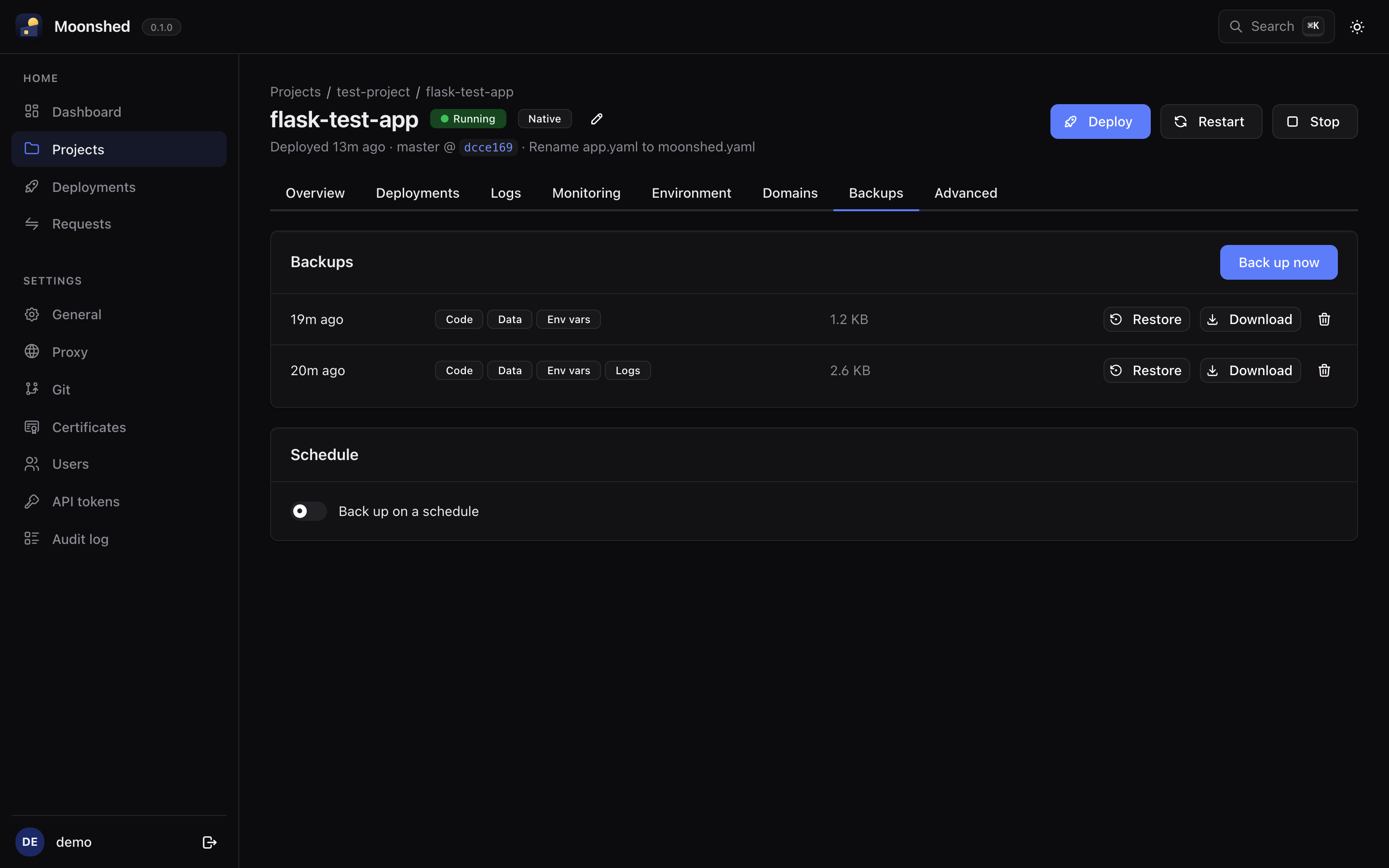The width and height of the screenshot is (1389, 868).
Task: Delete the 20m ago backup with trash icon
Action: coord(1324,370)
